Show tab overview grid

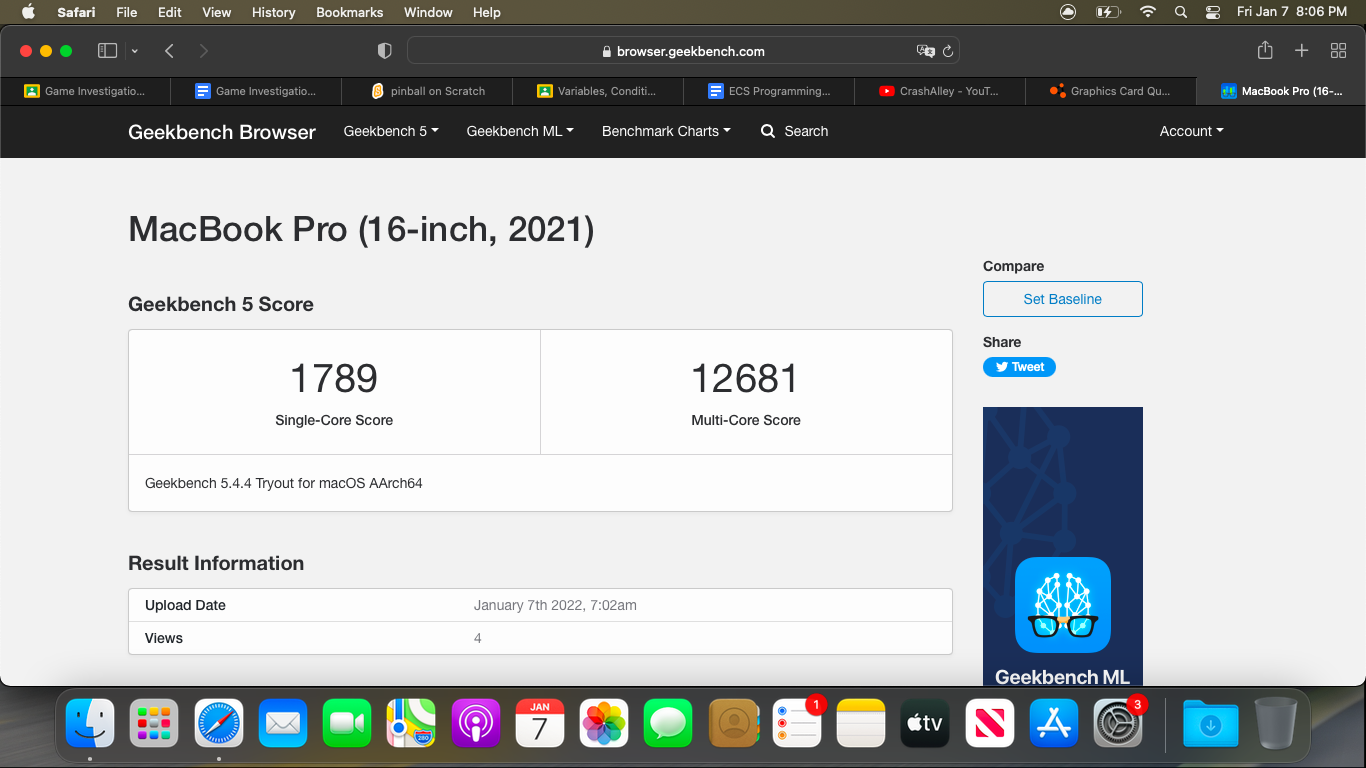[1338, 50]
